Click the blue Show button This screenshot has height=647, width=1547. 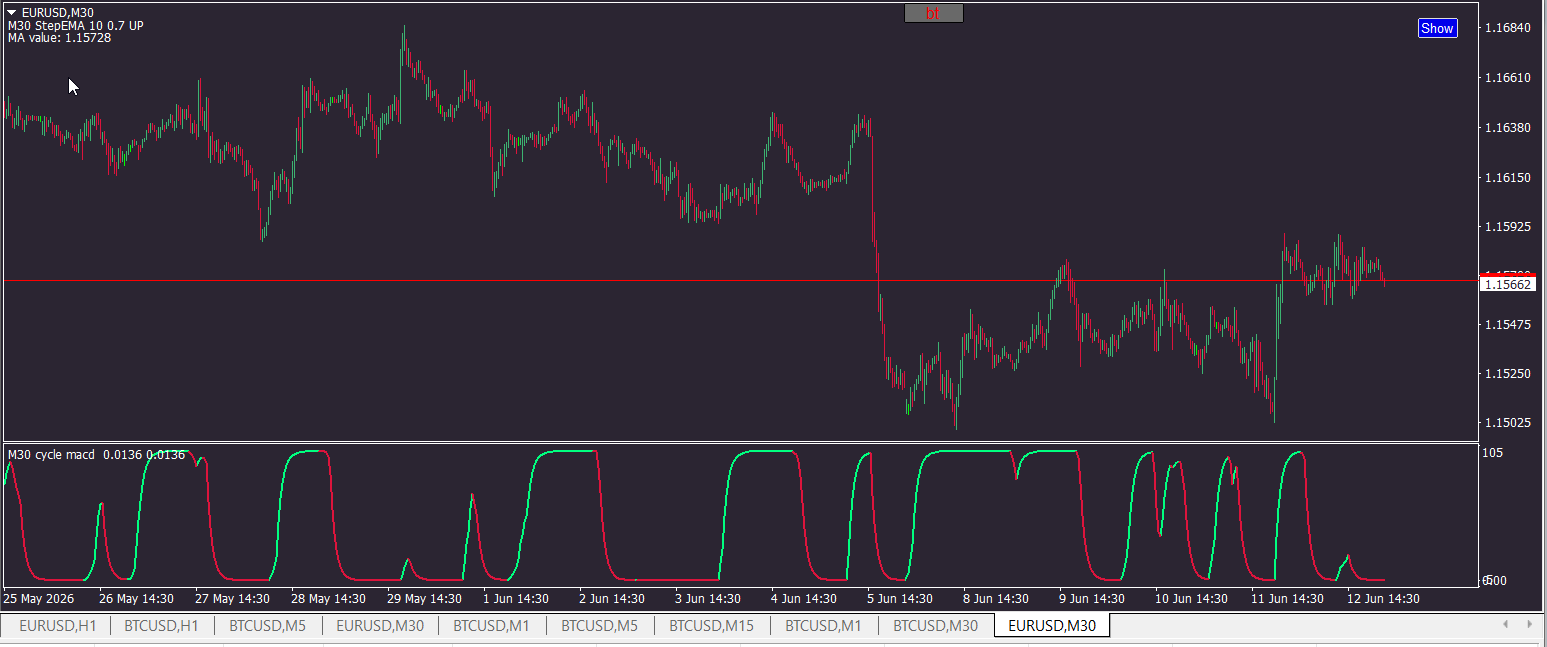1437,28
